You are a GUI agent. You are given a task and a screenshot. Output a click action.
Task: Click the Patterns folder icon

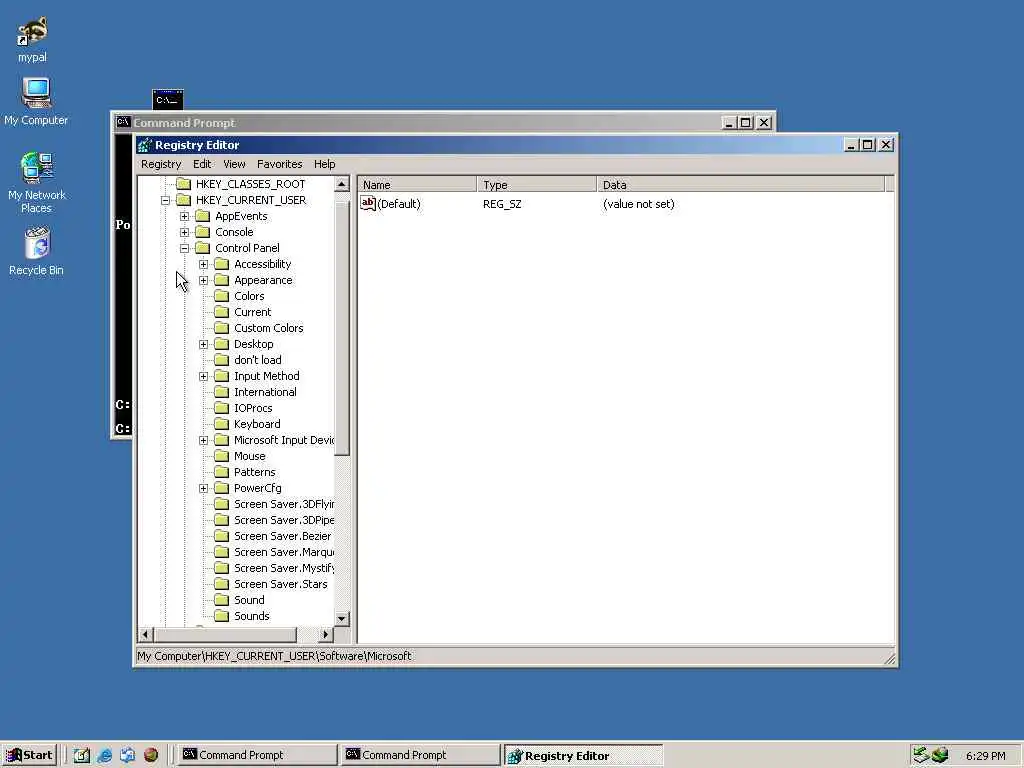click(x=222, y=472)
